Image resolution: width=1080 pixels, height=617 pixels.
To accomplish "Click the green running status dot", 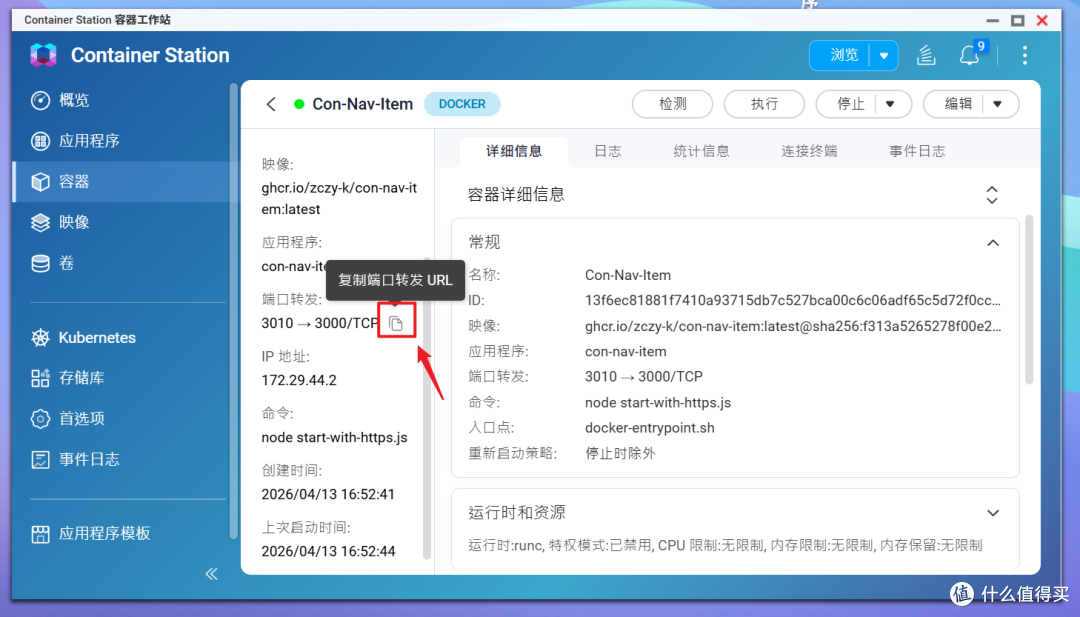I will (299, 104).
